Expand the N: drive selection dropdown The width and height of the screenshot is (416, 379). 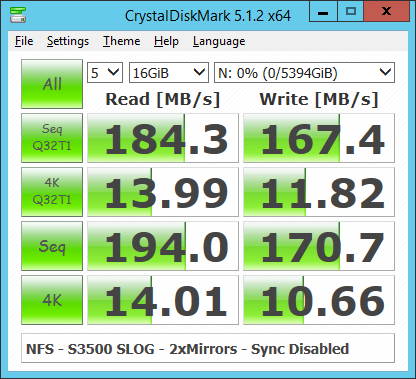[x=304, y=72]
